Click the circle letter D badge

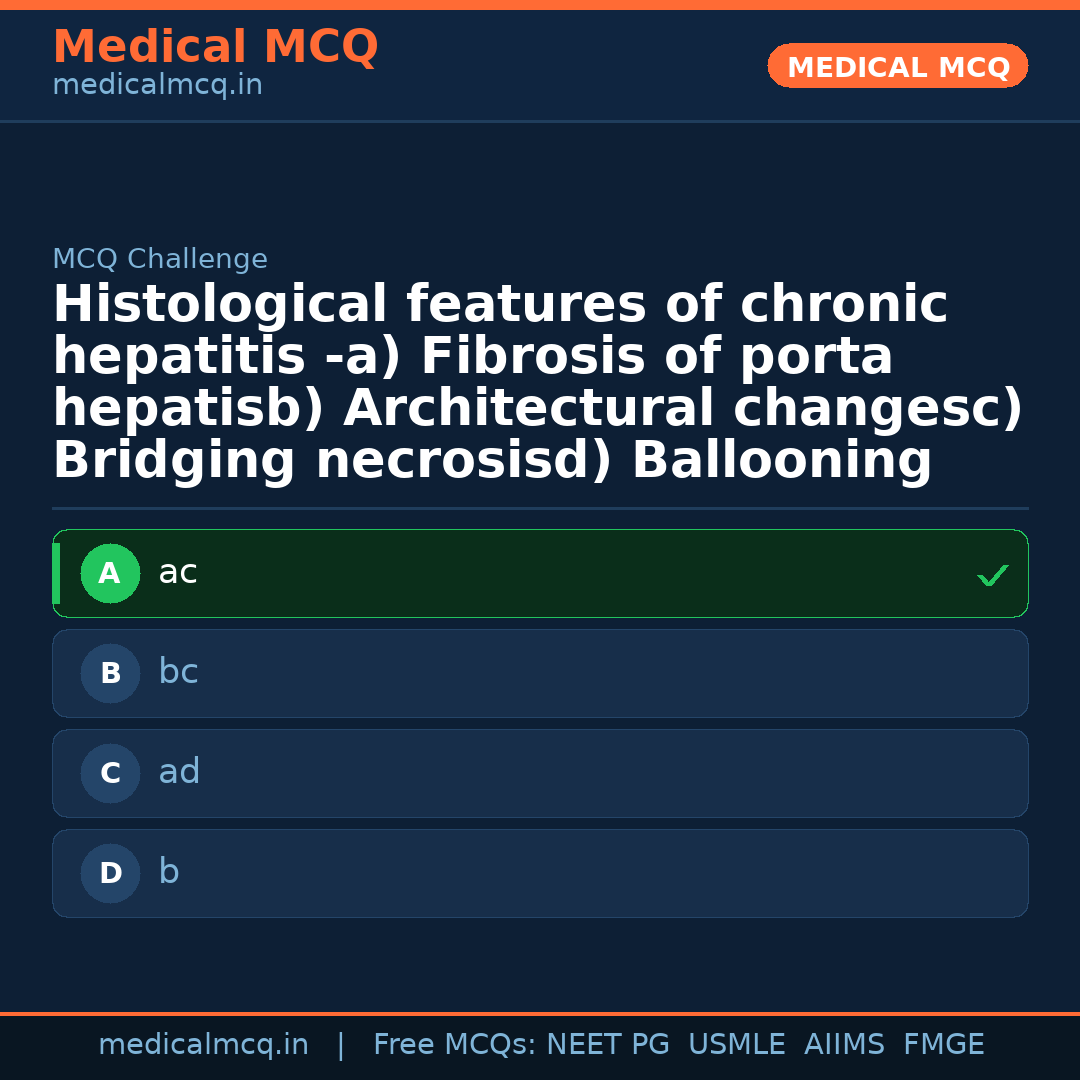pos(110,874)
